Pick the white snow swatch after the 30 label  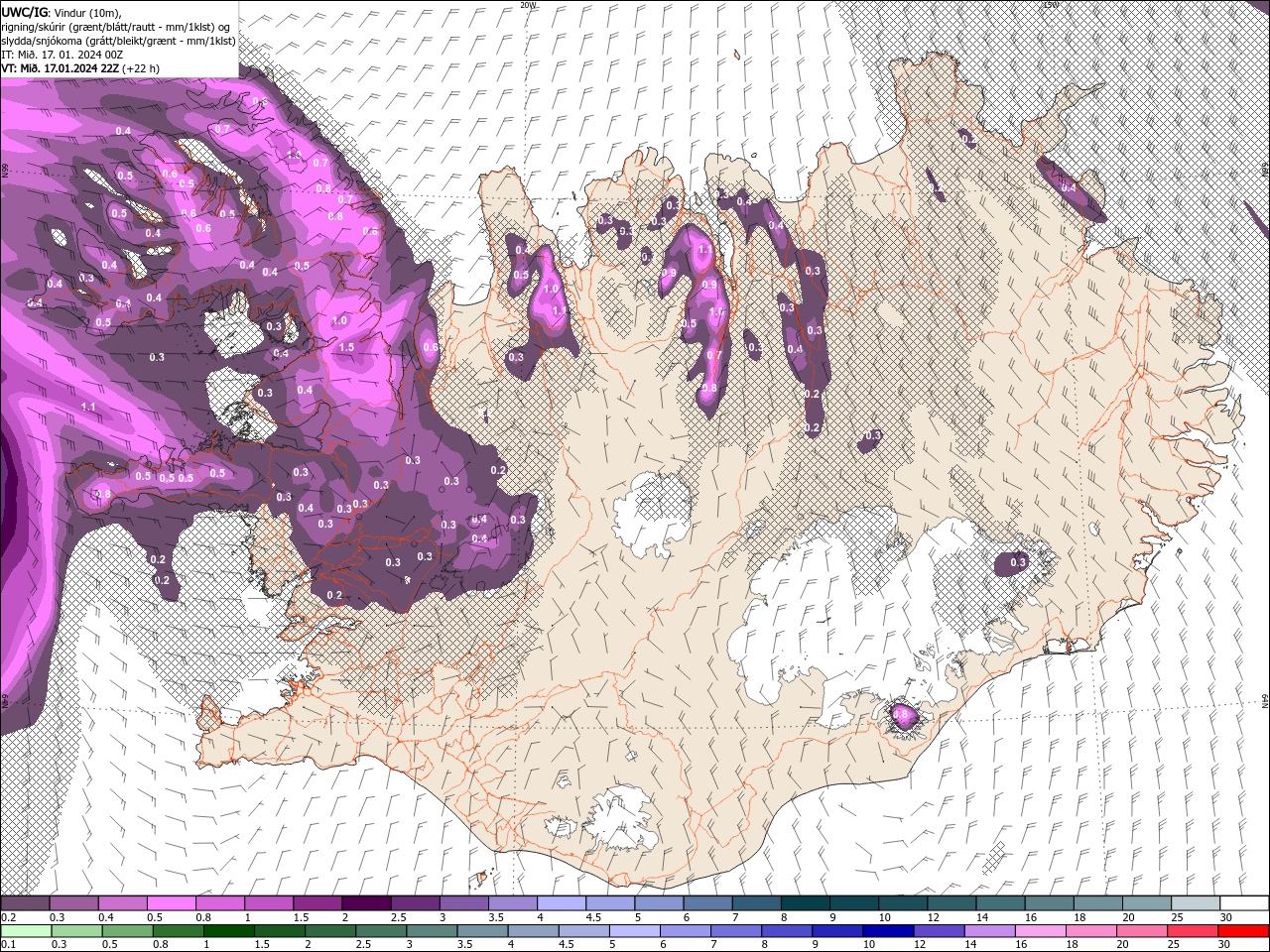(x=1243, y=903)
